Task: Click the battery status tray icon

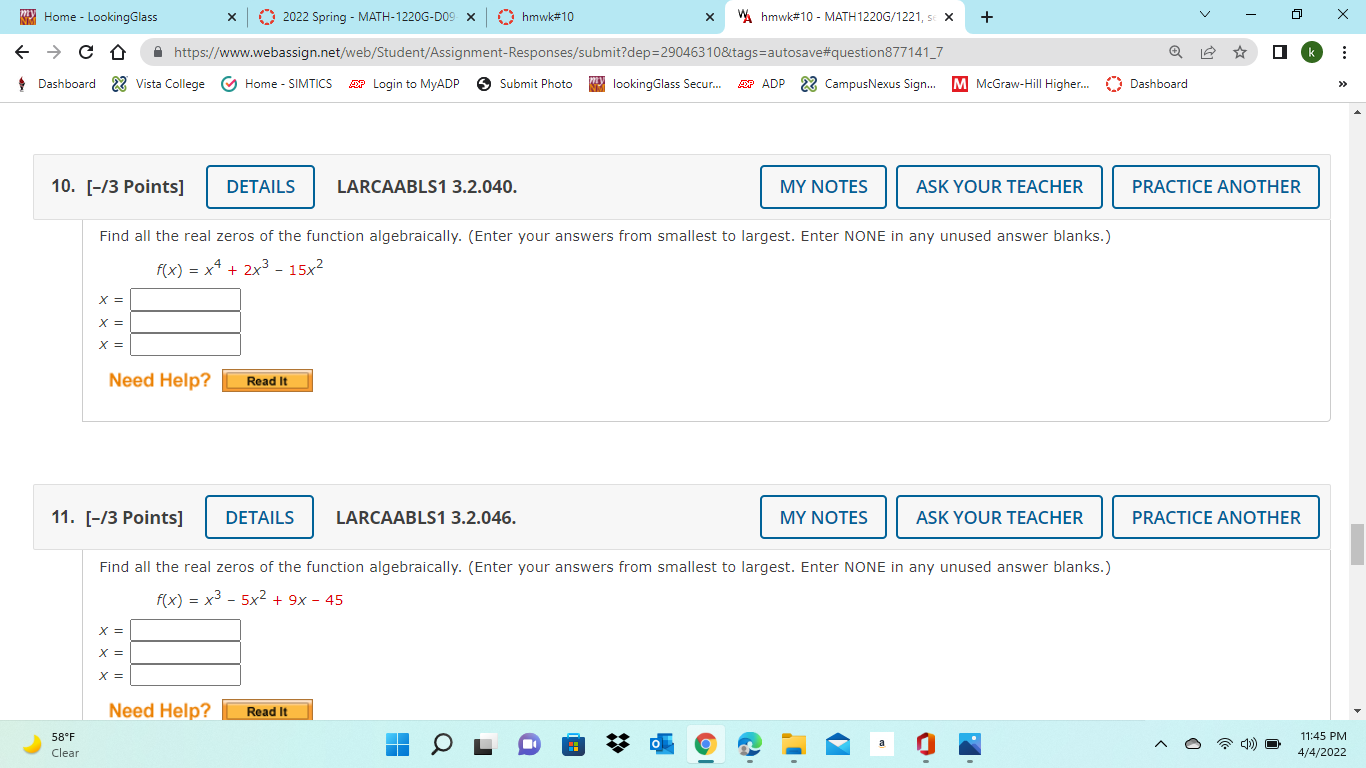Action: click(x=1273, y=745)
